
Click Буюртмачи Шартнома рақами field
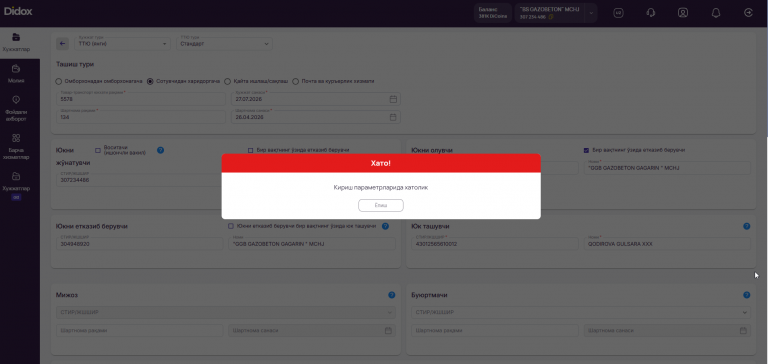(495, 331)
